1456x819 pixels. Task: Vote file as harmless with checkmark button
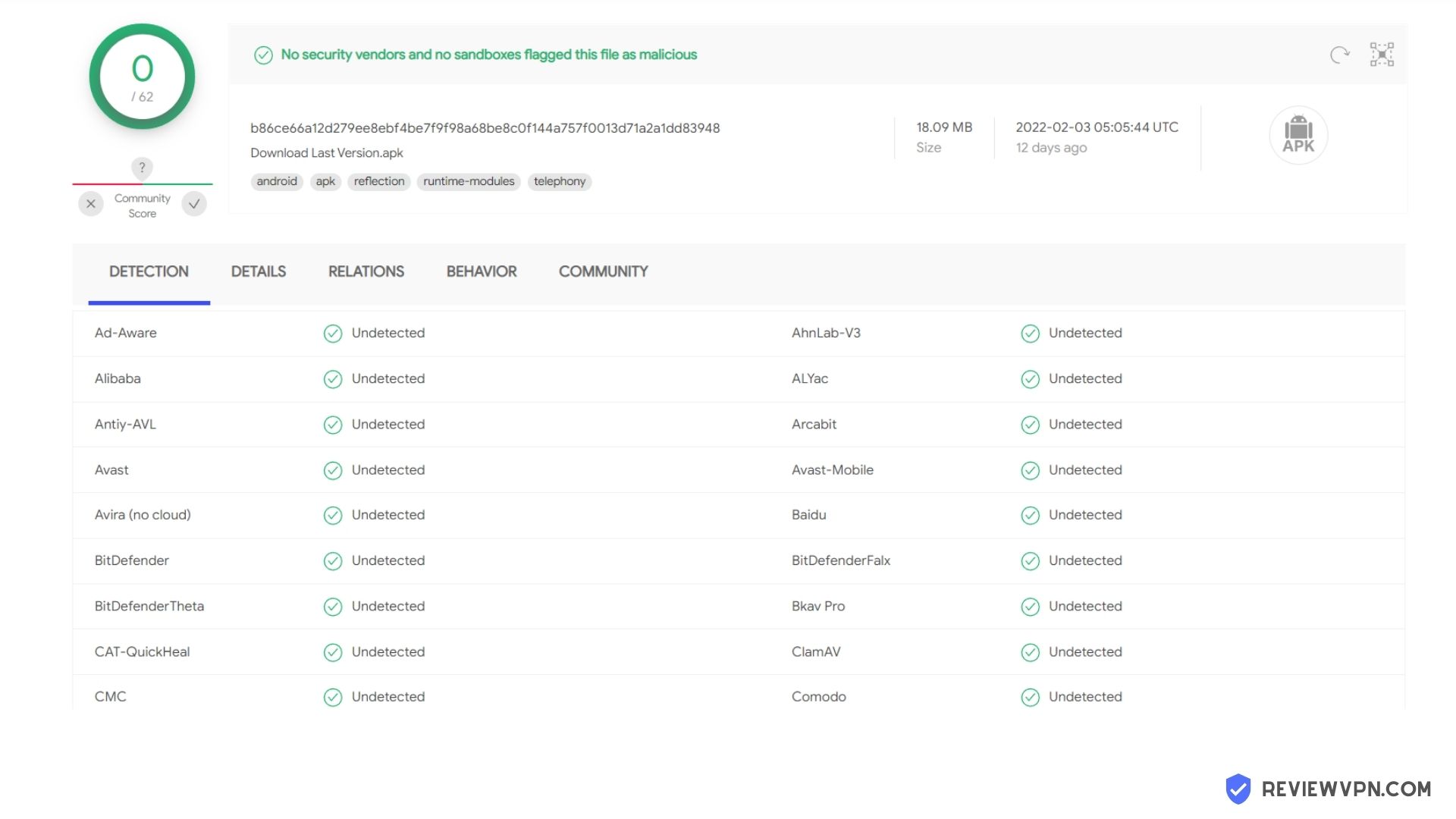pyautogui.click(x=194, y=204)
